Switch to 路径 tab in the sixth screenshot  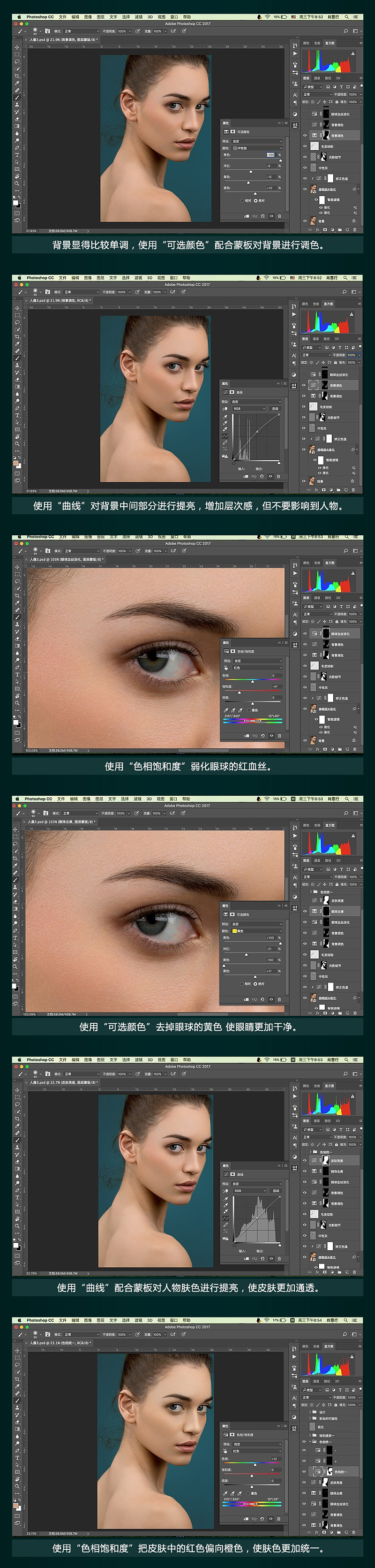(327, 1381)
